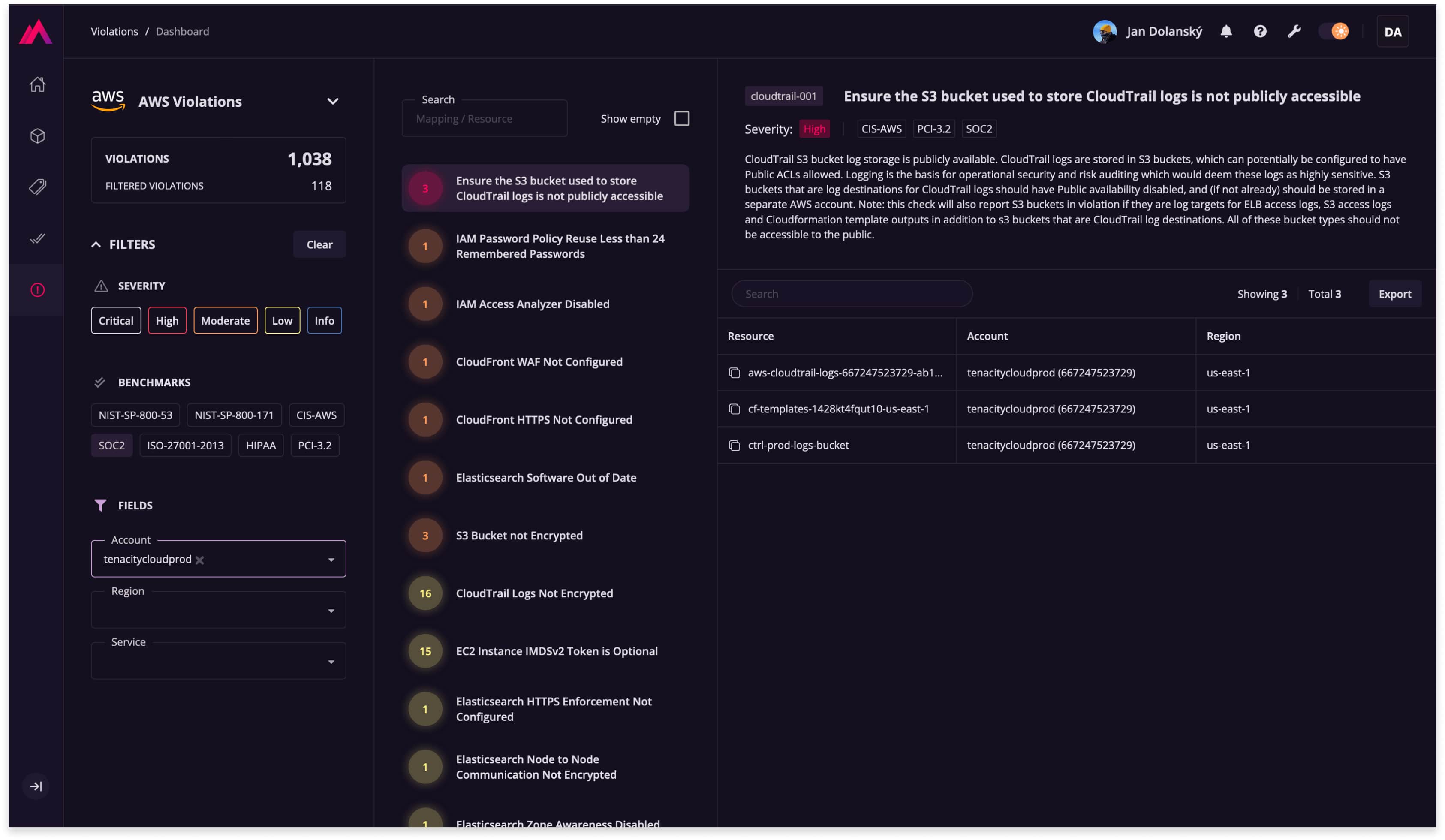Open the cube resources icon in sidebar

[x=37, y=136]
